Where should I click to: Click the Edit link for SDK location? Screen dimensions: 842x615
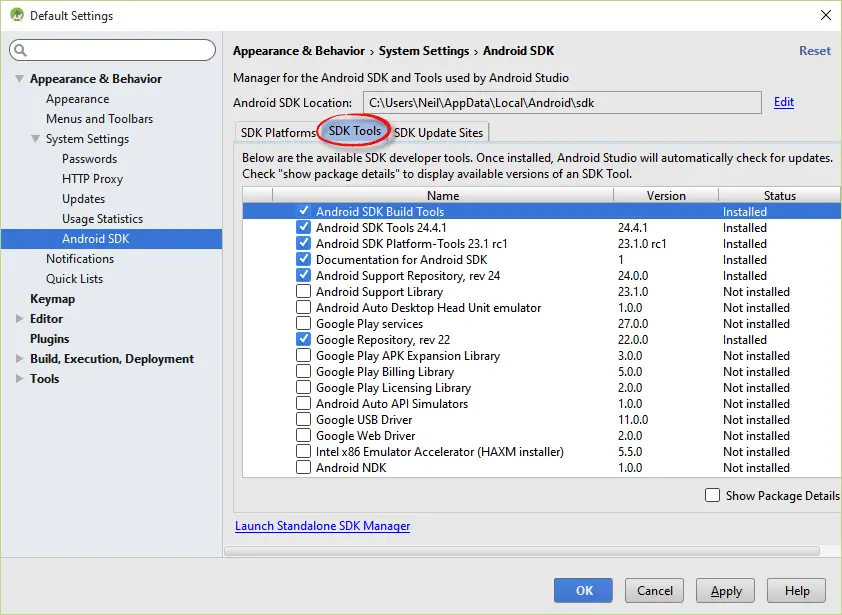point(783,102)
